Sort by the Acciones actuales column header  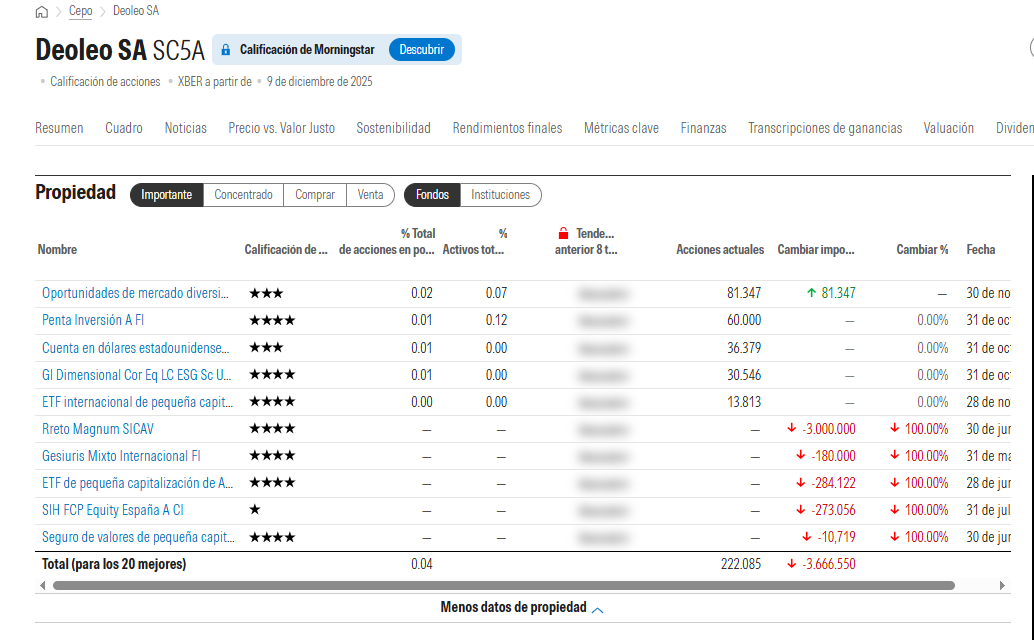tap(719, 250)
